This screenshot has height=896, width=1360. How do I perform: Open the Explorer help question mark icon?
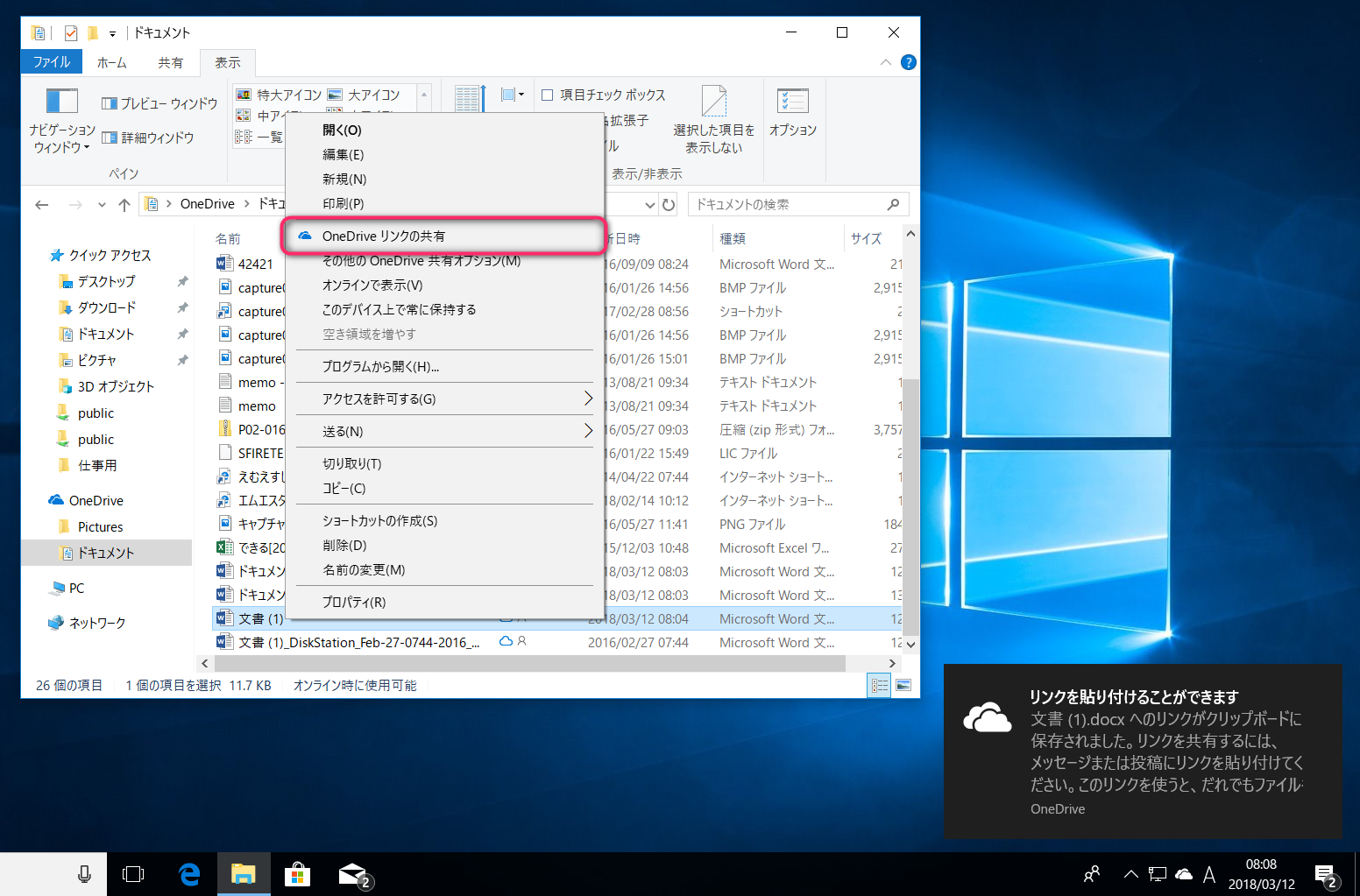pyautogui.click(x=909, y=62)
